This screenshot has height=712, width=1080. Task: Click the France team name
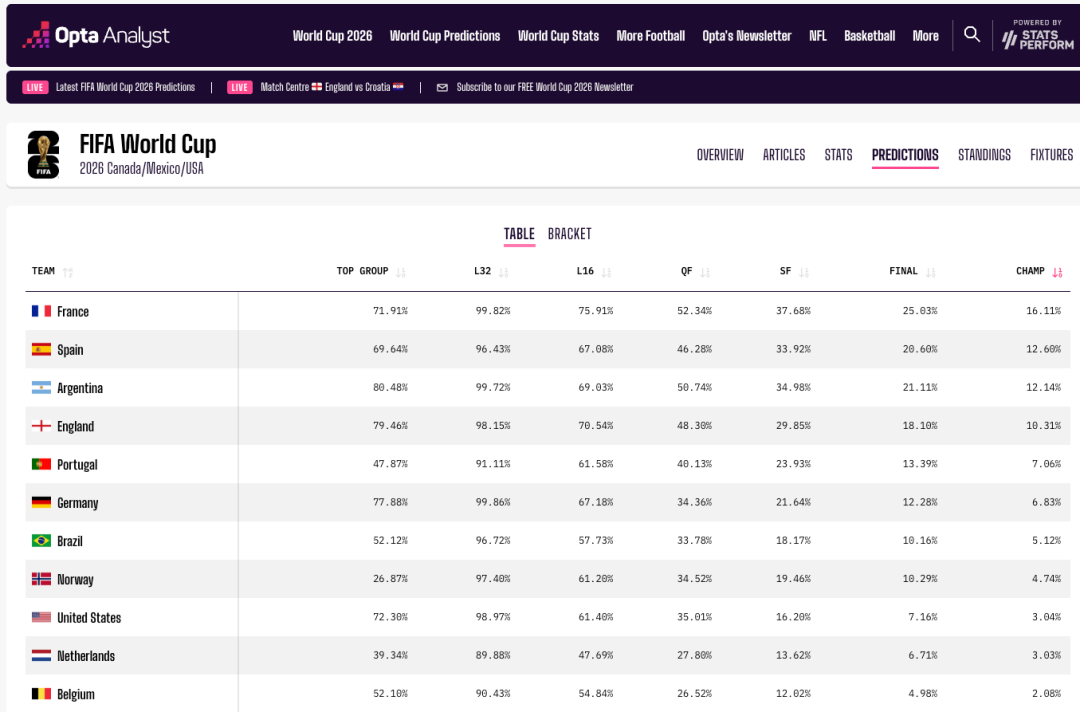(73, 311)
